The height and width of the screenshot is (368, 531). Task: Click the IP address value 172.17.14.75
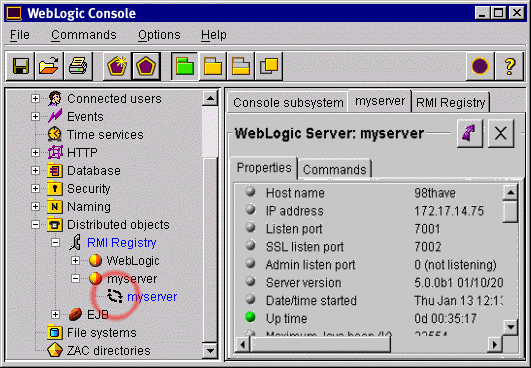(449, 211)
